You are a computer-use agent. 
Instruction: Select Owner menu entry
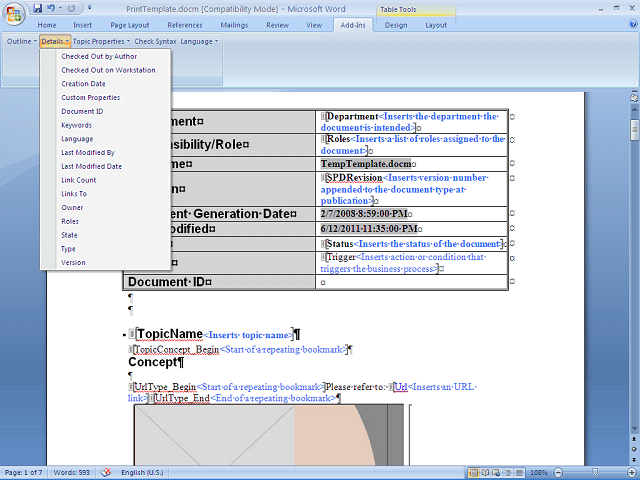tap(106, 207)
